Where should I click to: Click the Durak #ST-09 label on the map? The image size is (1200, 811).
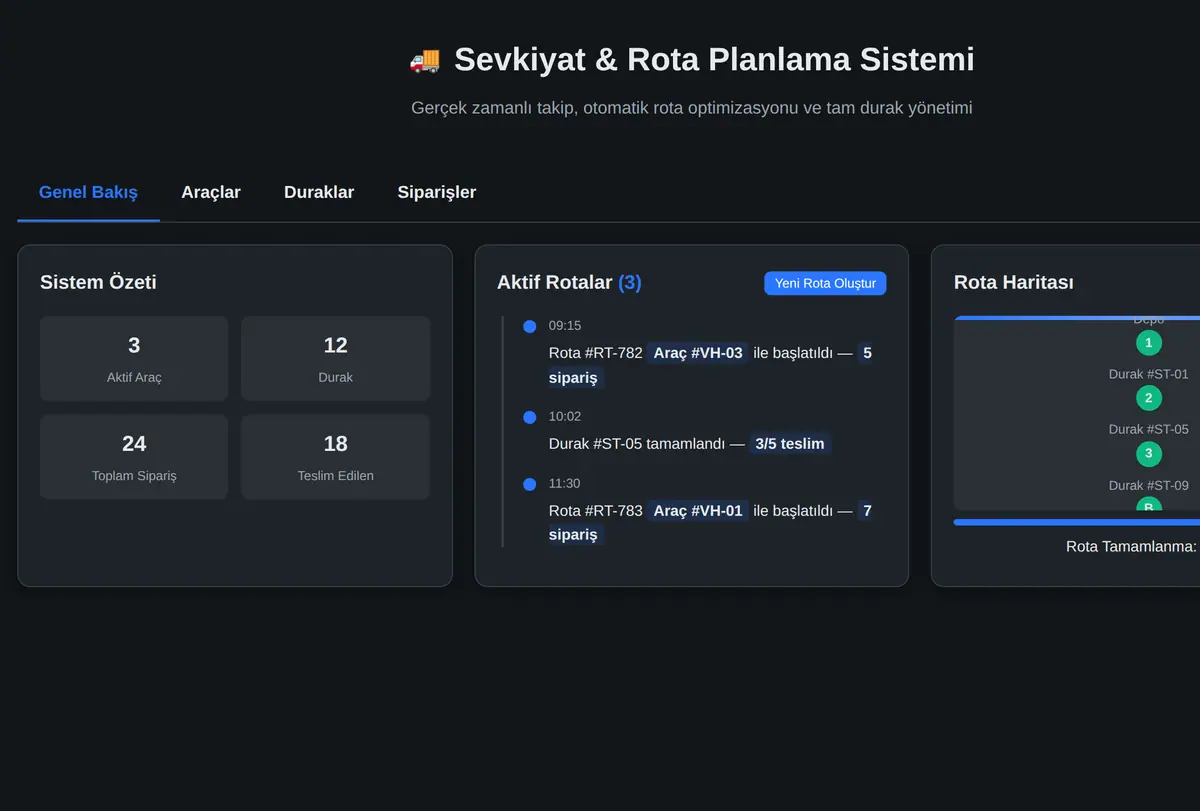1148,485
